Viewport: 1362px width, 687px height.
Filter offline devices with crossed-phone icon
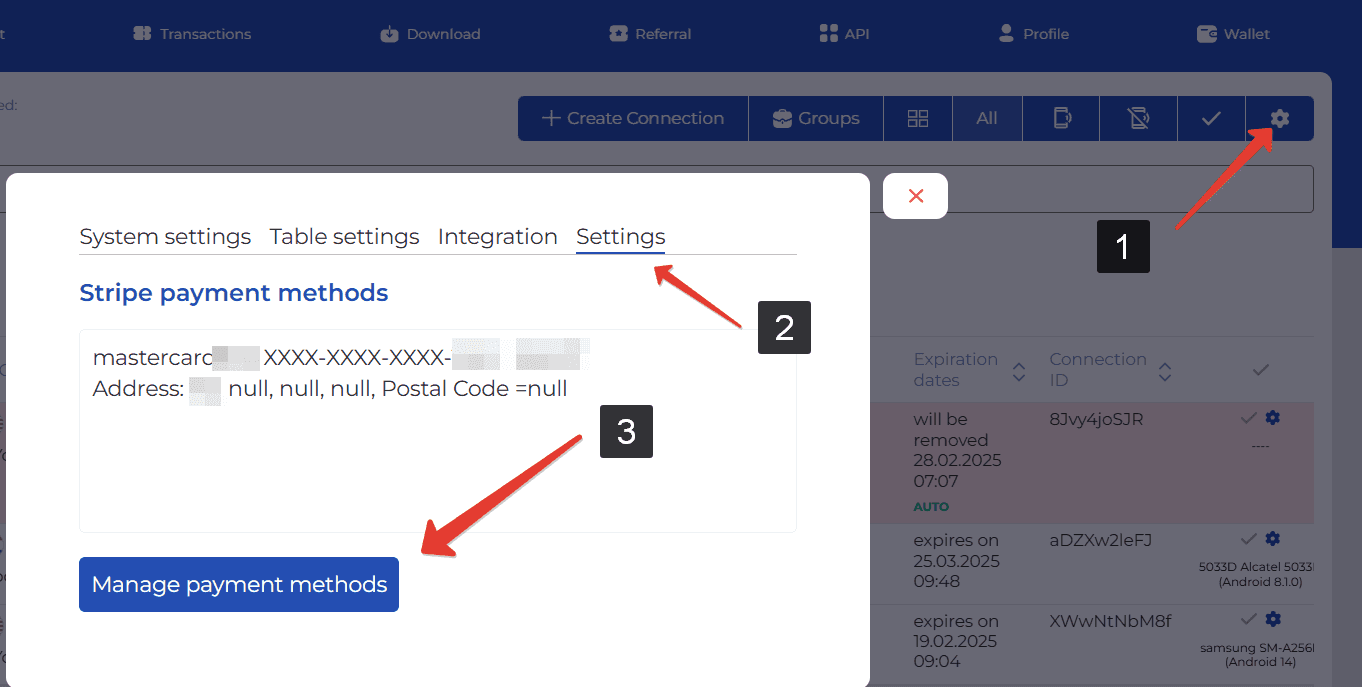(1138, 119)
